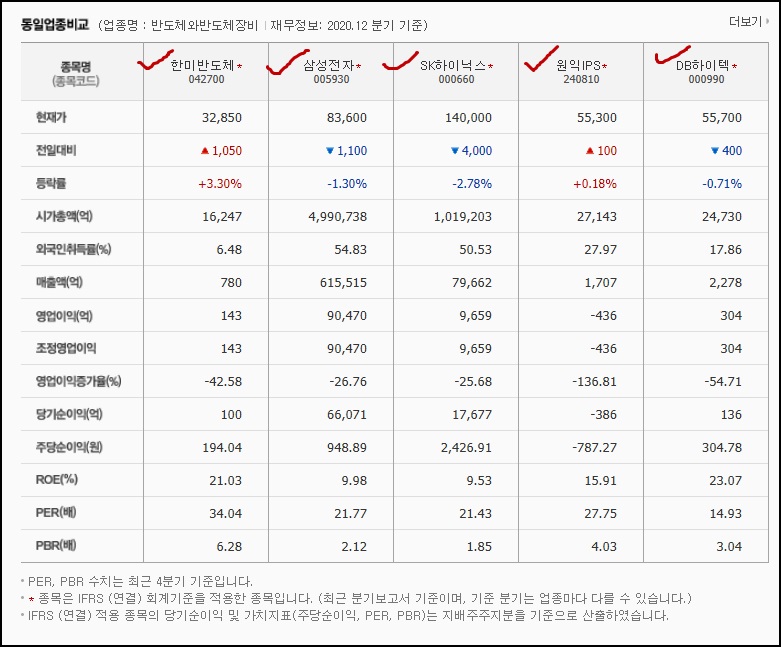Viewport: 781px width, 647px height.
Task: Click the blue down-arrow beside 400
Action: pos(715,150)
